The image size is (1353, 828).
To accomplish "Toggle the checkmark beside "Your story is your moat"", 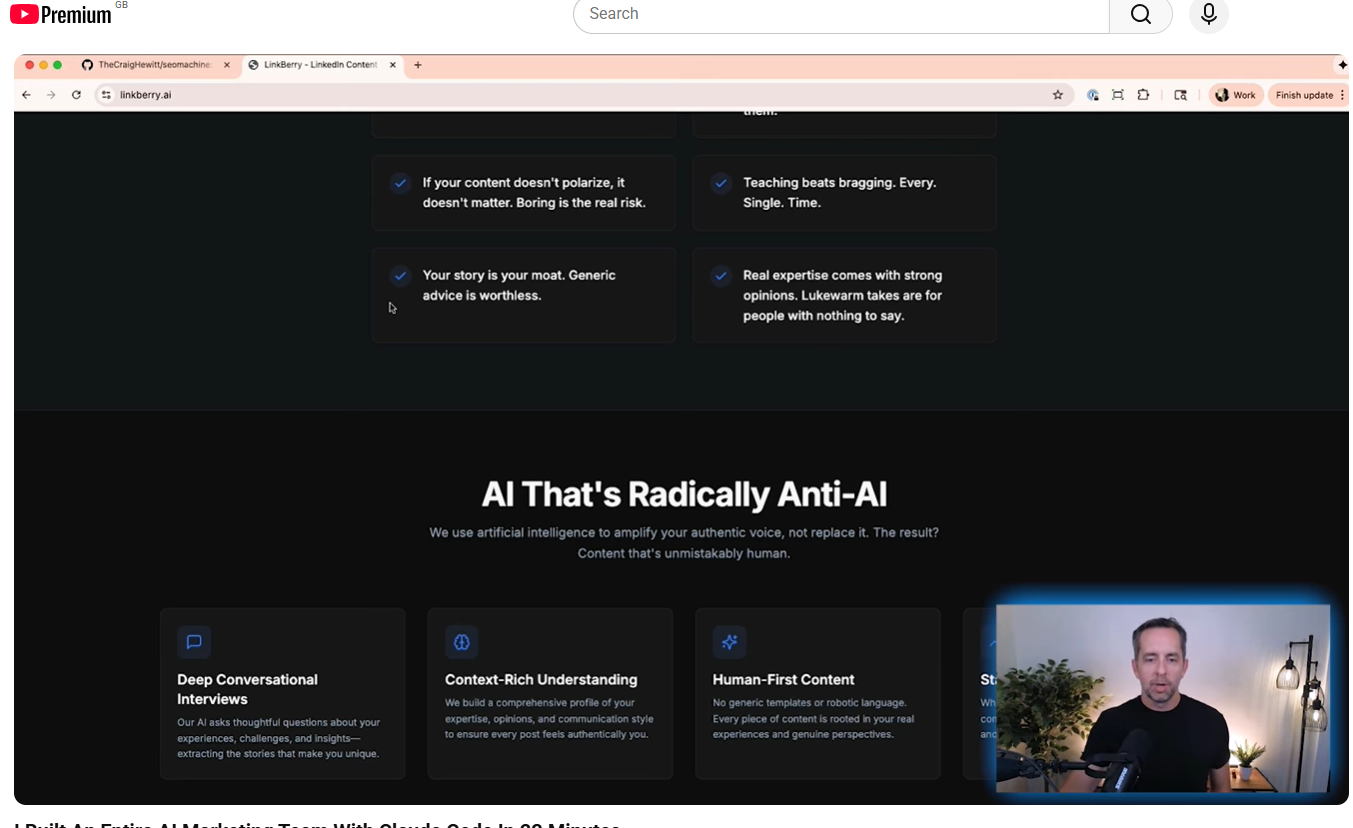I will [400, 275].
